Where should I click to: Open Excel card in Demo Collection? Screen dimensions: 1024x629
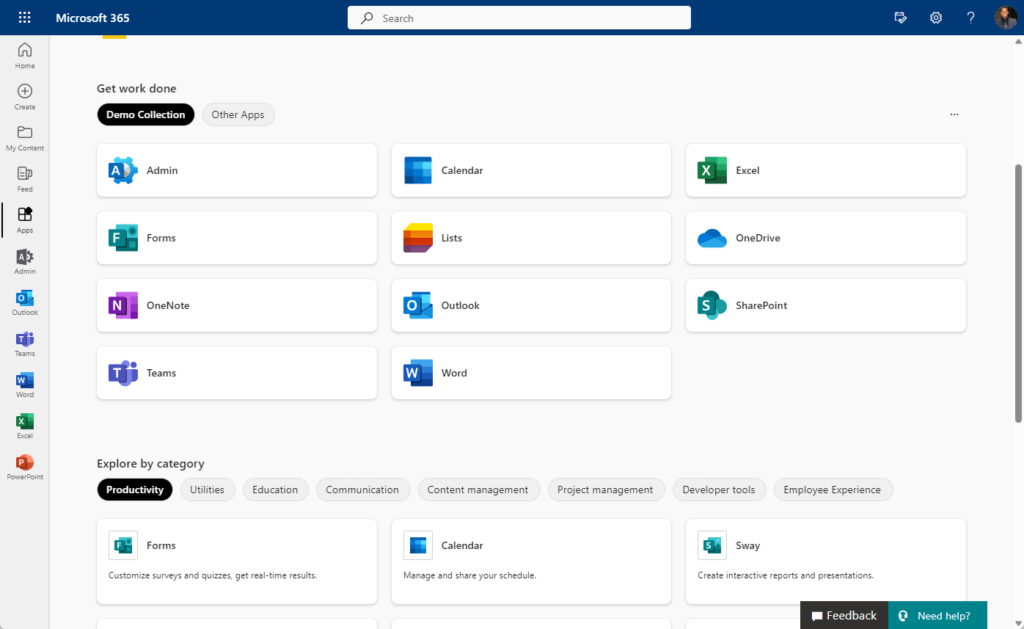pos(825,170)
